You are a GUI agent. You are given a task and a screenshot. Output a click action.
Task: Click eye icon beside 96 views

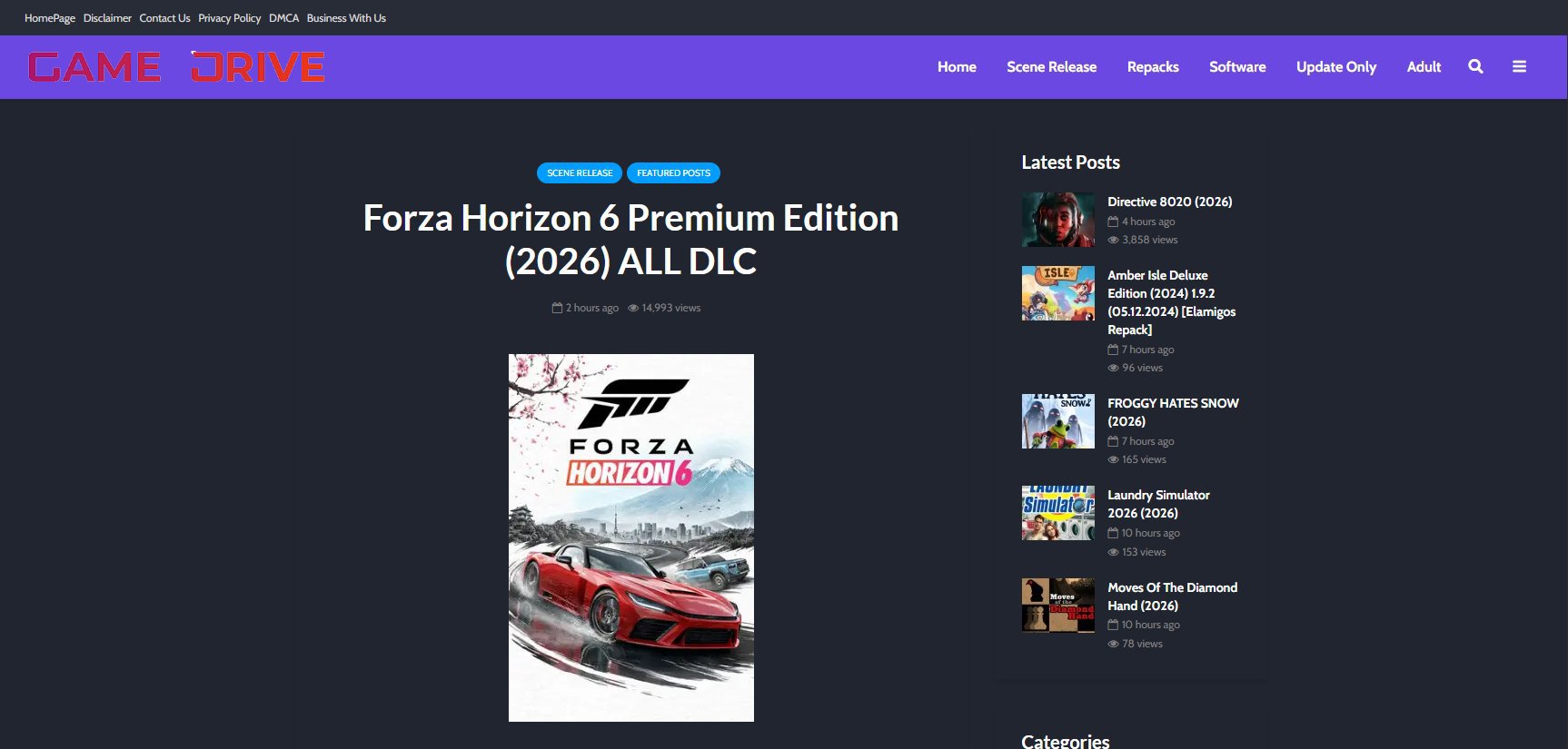1113,368
